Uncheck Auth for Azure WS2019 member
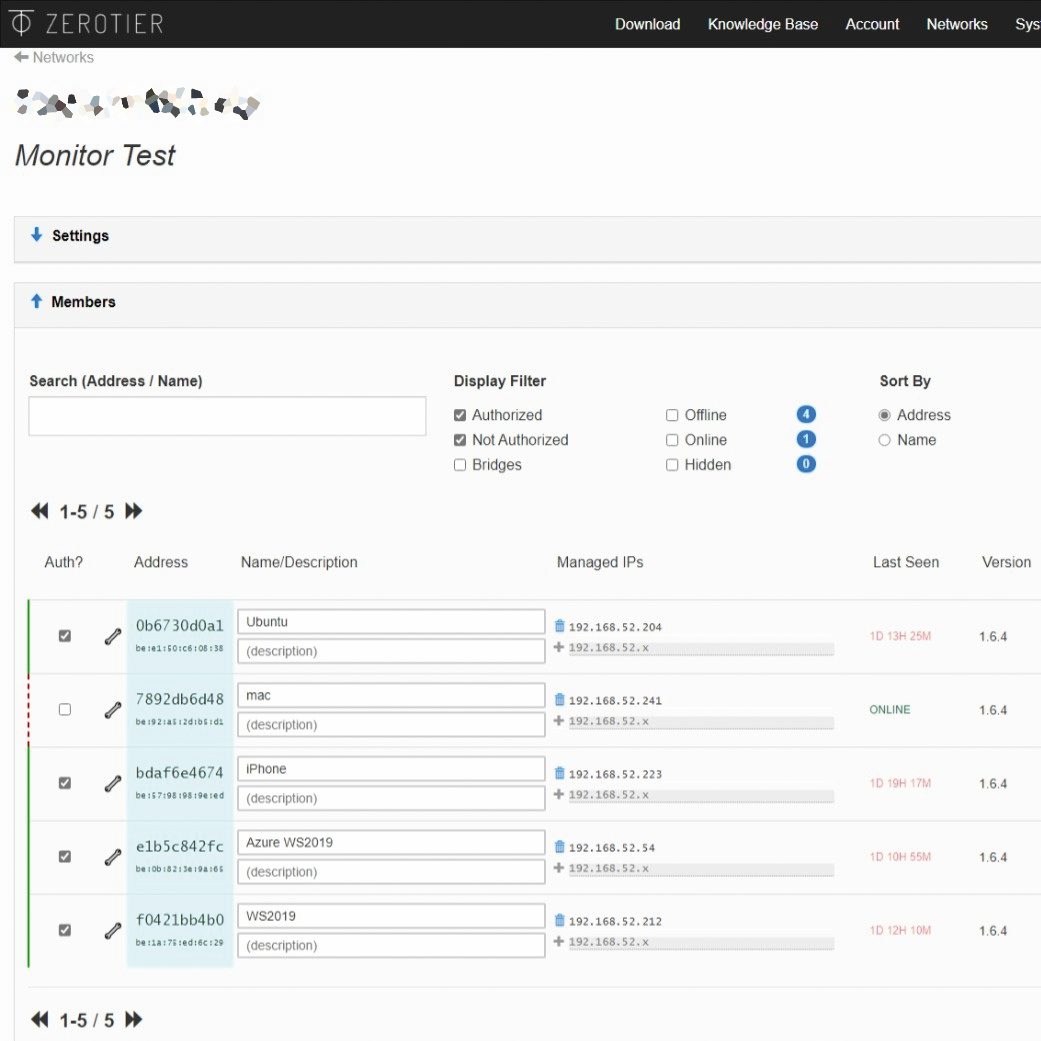1041x1041 pixels. click(64, 856)
